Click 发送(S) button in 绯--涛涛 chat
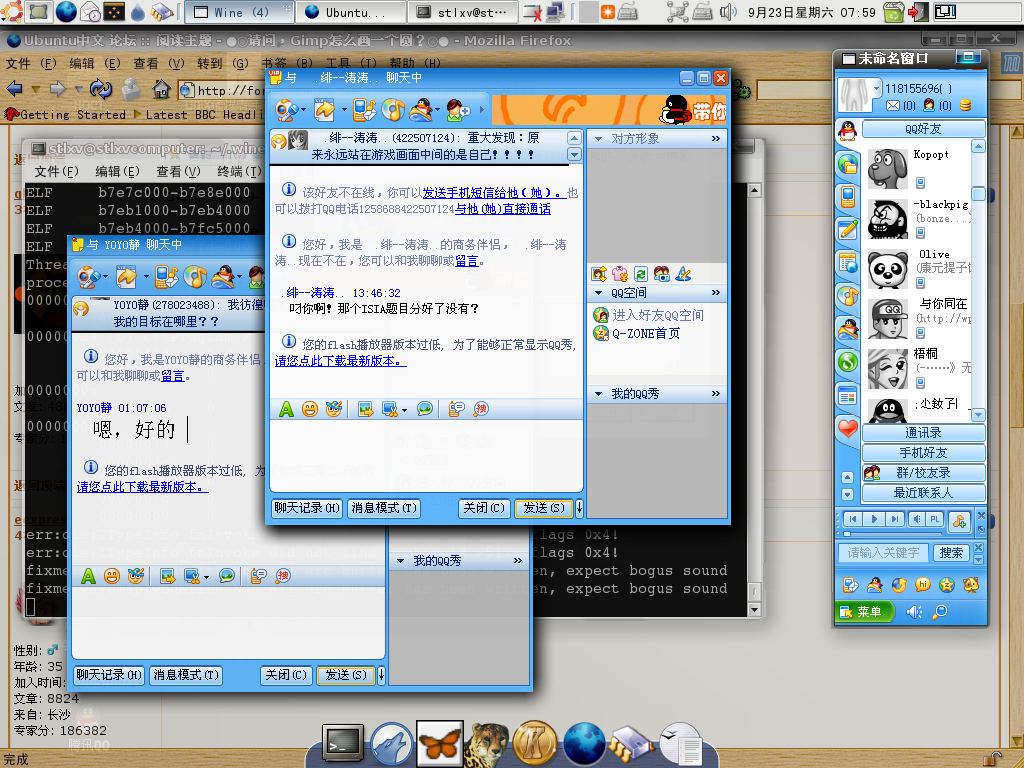This screenshot has width=1024, height=768. click(x=544, y=507)
